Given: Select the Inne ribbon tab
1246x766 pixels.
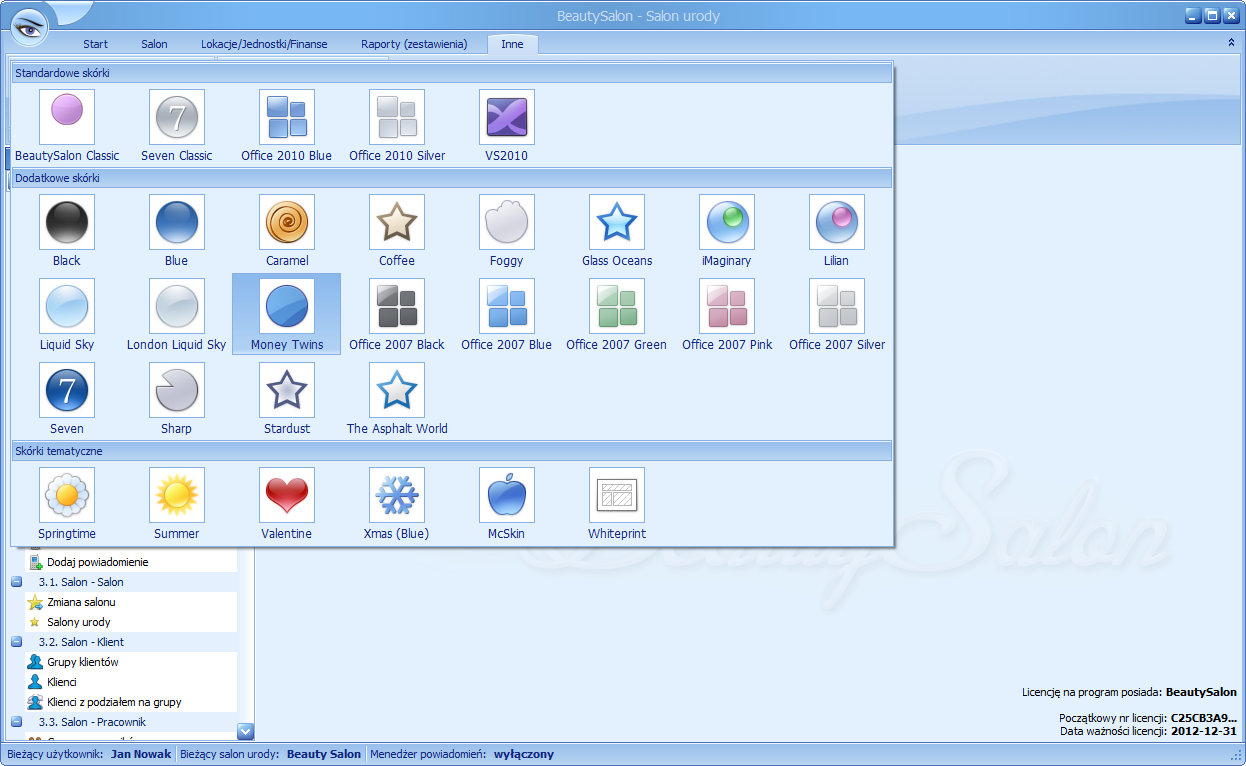Looking at the screenshot, I should tap(512, 44).
